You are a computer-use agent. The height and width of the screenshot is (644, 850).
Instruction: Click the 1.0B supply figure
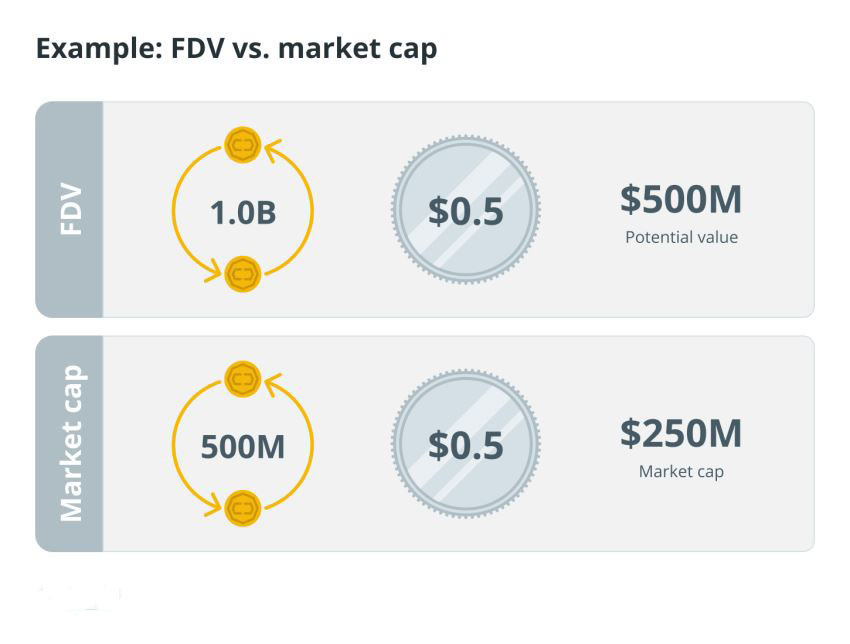[243, 212]
